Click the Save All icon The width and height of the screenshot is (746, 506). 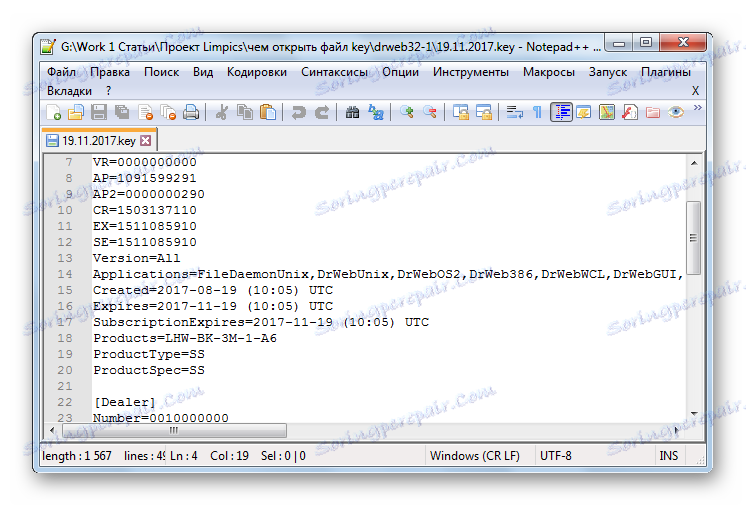[122, 113]
